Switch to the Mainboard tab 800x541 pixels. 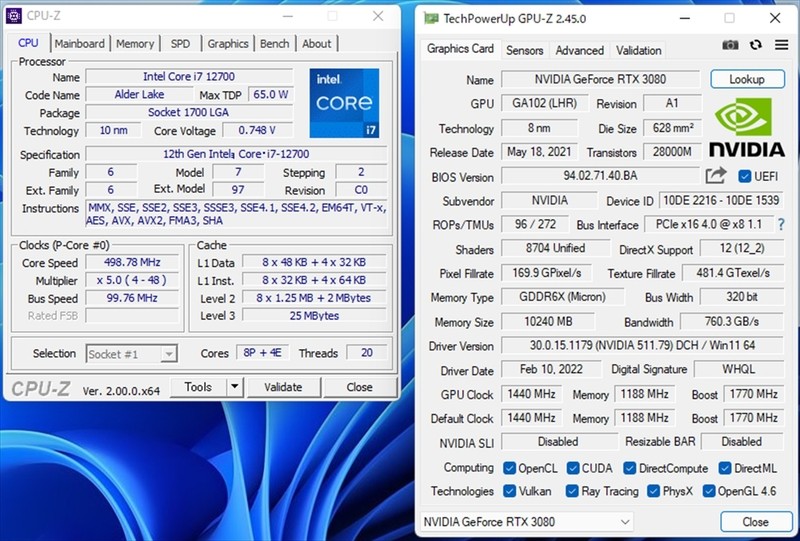(80, 44)
